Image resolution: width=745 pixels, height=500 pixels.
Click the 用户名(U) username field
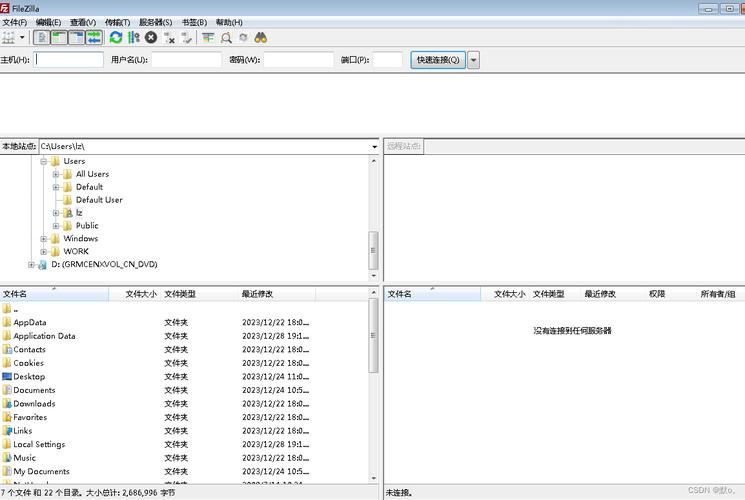tap(186, 60)
